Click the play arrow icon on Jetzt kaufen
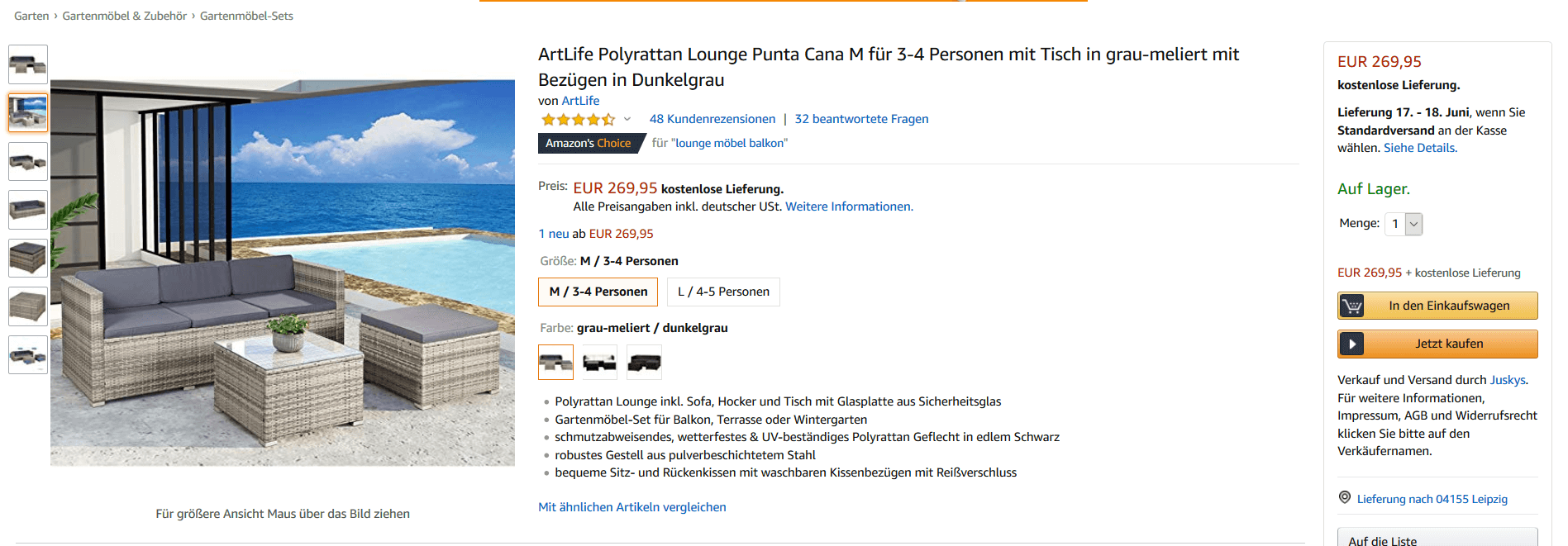The height and width of the screenshot is (546, 1568). coord(1352,344)
